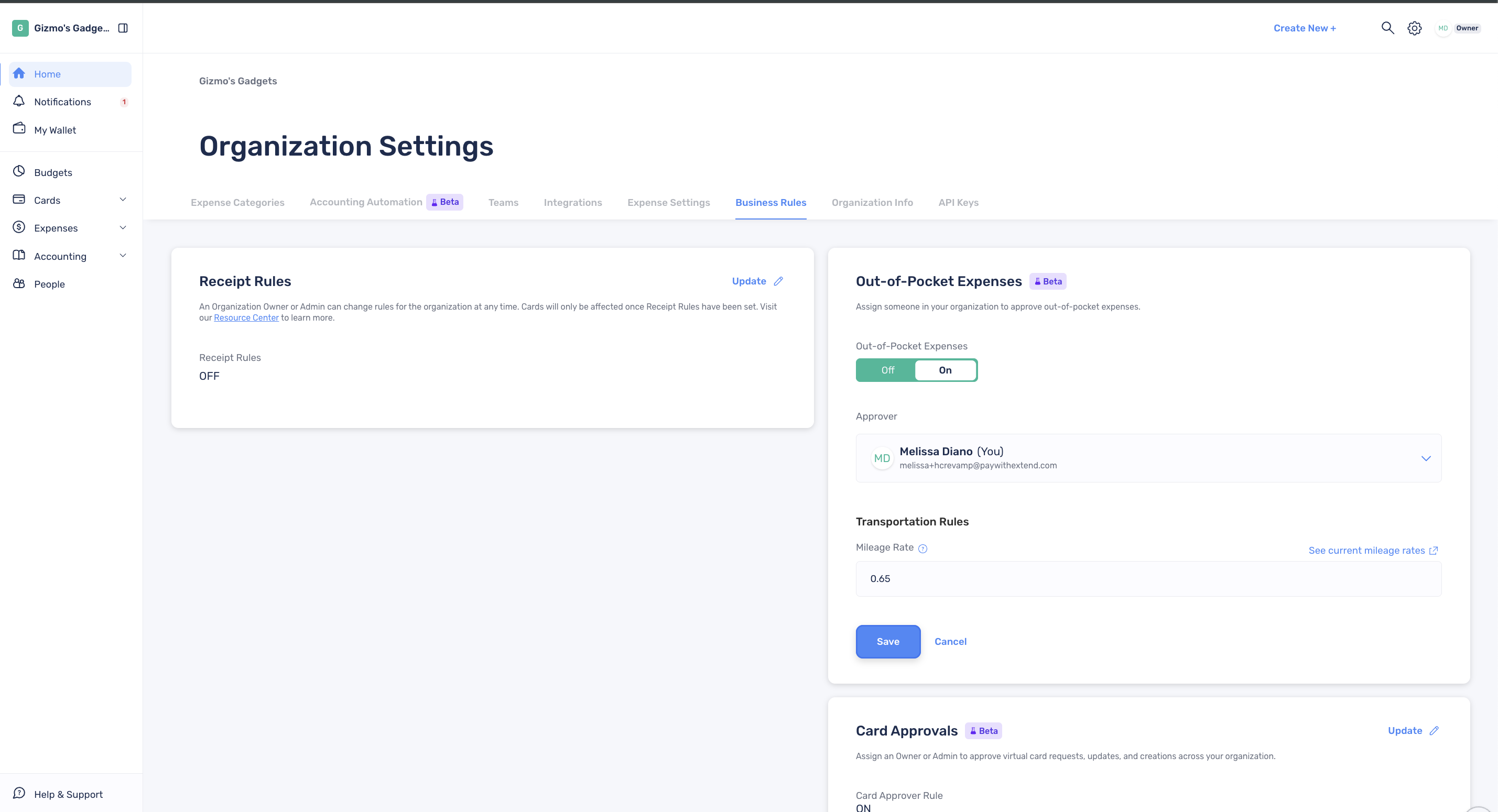
Task: Open settings gear icon in header
Action: pyautogui.click(x=1414, y=28)
